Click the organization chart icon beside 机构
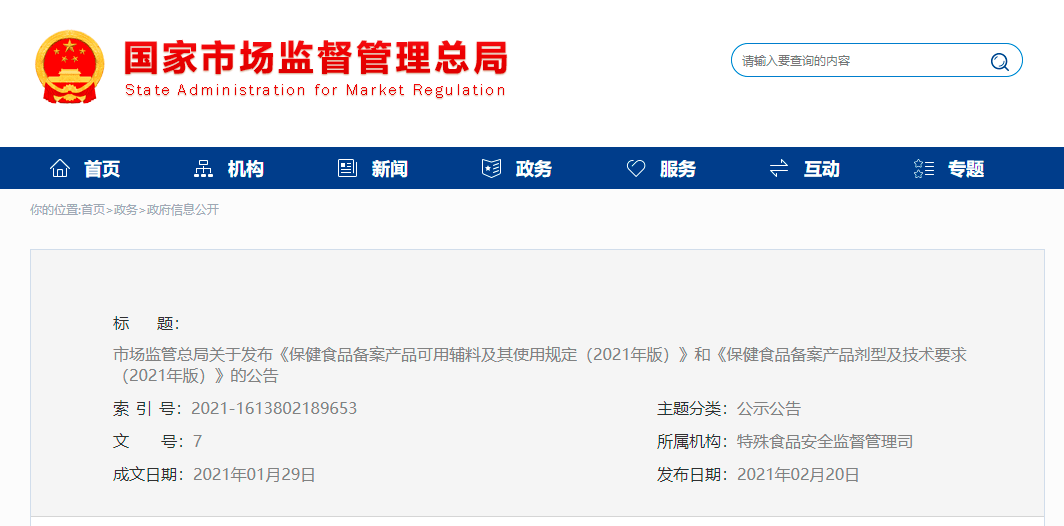Screen dimensions: 1064x526 click(x=203, y=168)
